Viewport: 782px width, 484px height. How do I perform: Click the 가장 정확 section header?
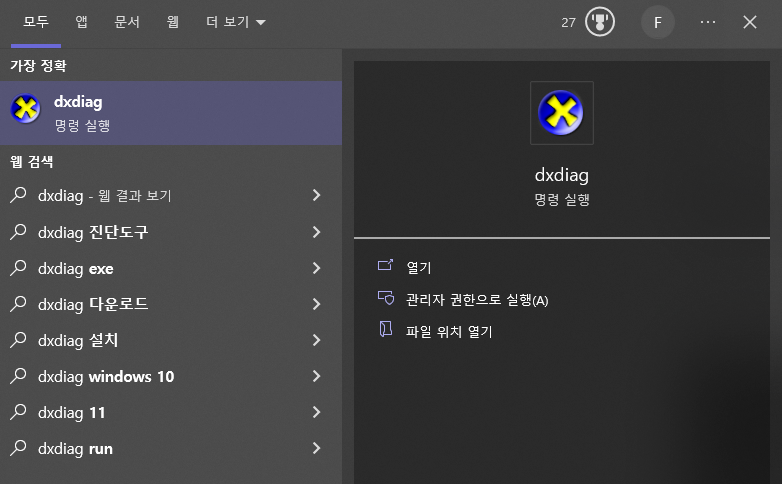coord(38,66)
